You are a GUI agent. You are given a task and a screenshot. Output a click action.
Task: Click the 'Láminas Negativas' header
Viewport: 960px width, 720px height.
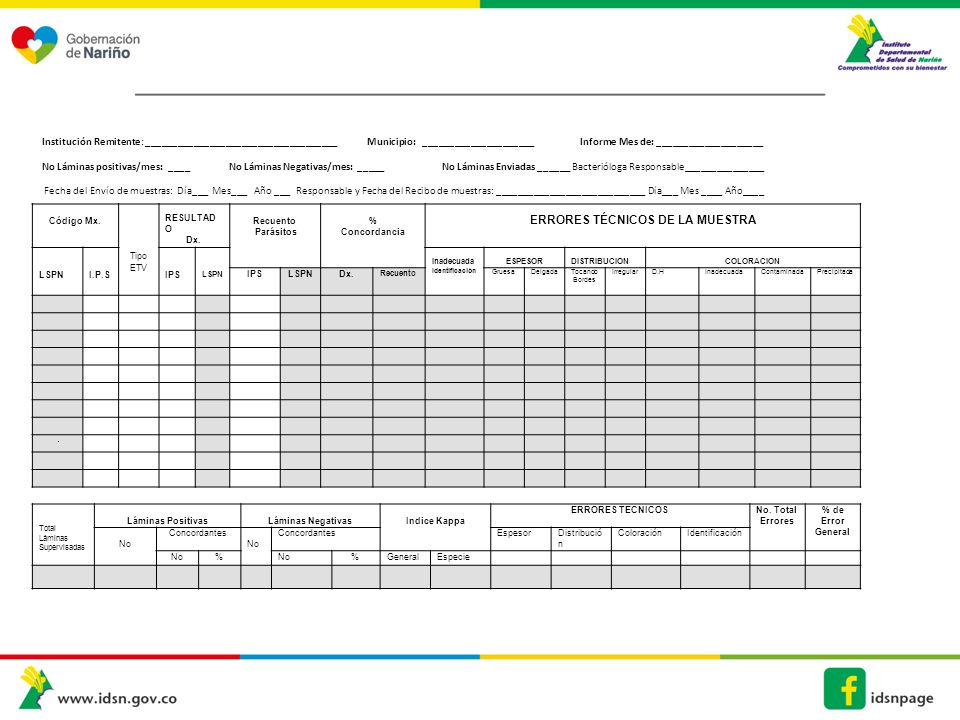pos(310,520)
